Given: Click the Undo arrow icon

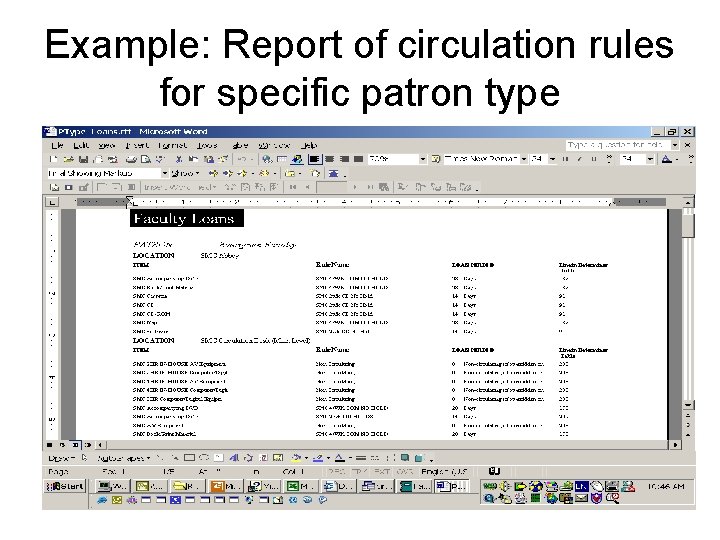Looking at the screenshot, I should (242, 159).
